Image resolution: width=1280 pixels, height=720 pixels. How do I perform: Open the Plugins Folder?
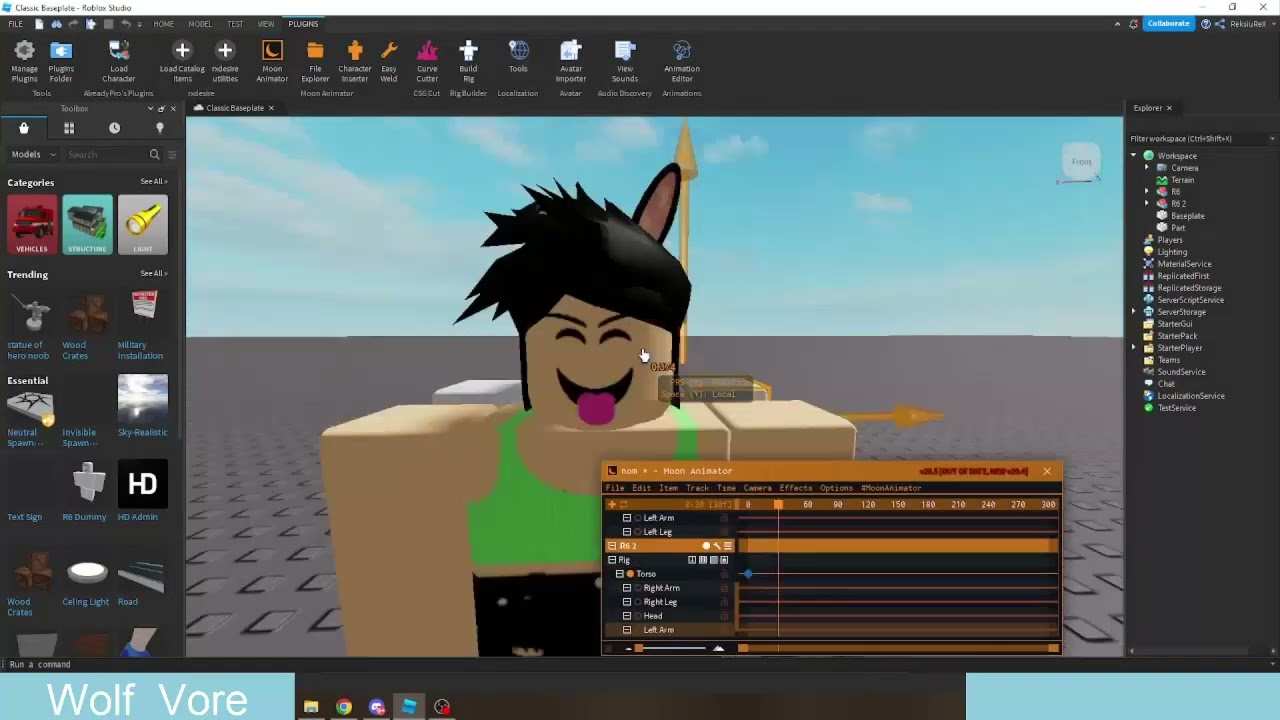coord(61,61)
